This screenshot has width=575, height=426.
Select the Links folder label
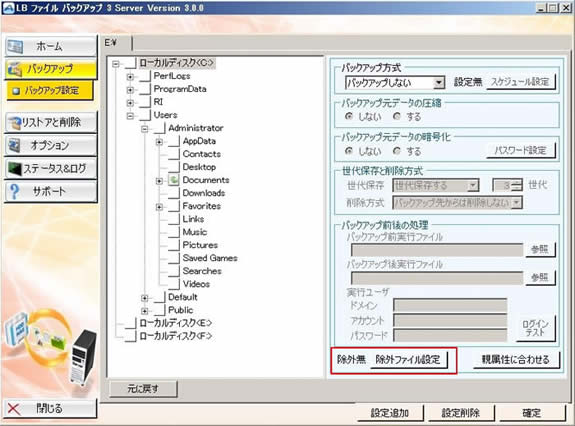pos(193,219)
